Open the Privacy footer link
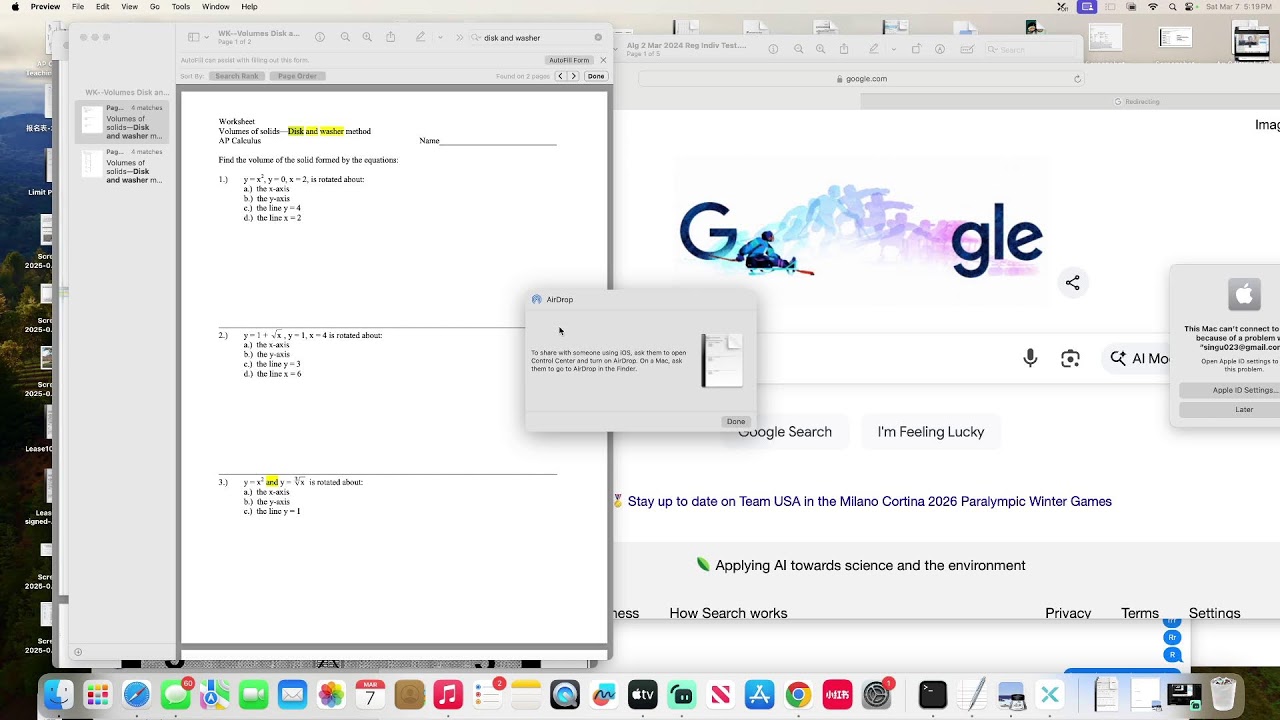The image size is (1280, 720). [x=1068, y=613]
